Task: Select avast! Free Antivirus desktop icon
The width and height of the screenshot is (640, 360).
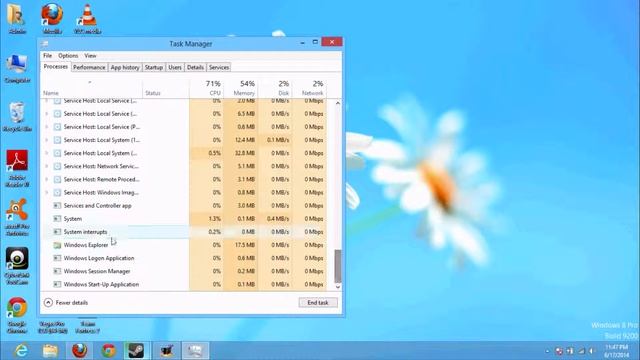Action: click(17, 217)
